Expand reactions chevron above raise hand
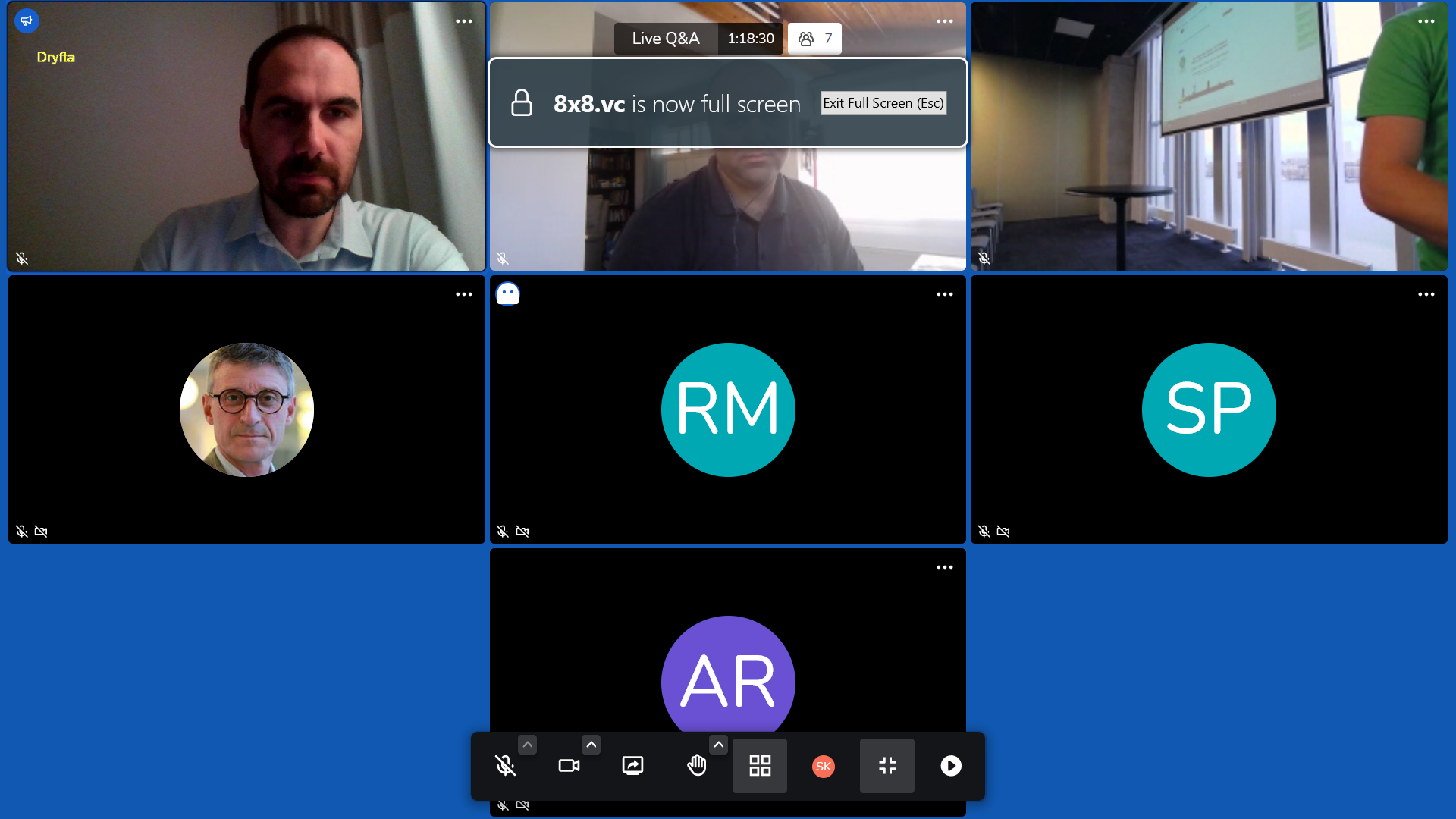The image size is (1456, 819). pos(719,745)
